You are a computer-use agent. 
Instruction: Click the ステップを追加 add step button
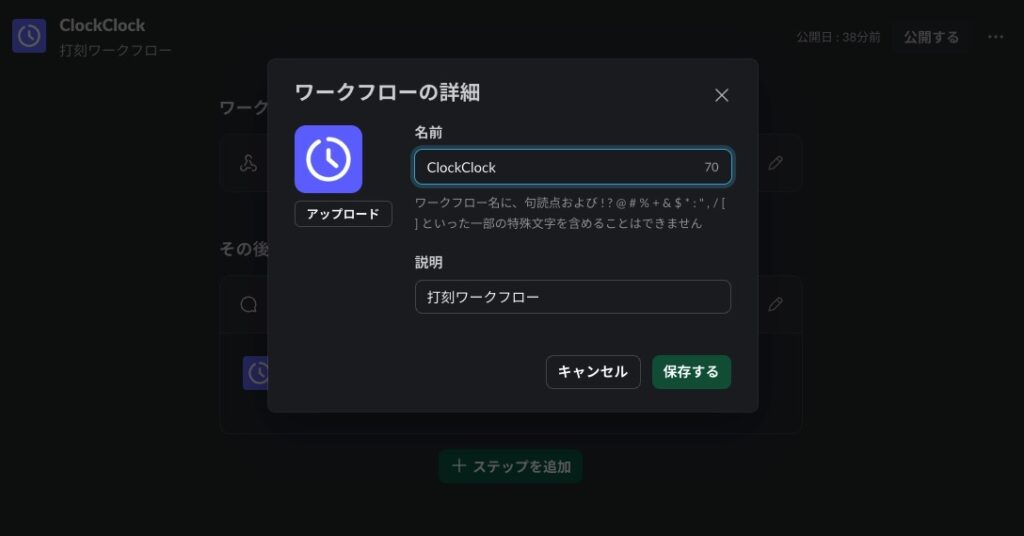pos(510,466)
